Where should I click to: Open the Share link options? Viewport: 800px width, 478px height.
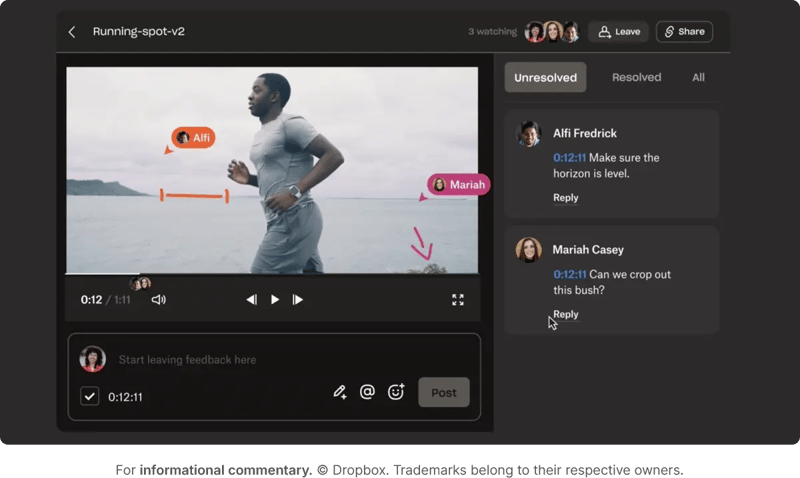tap(684, 32)
